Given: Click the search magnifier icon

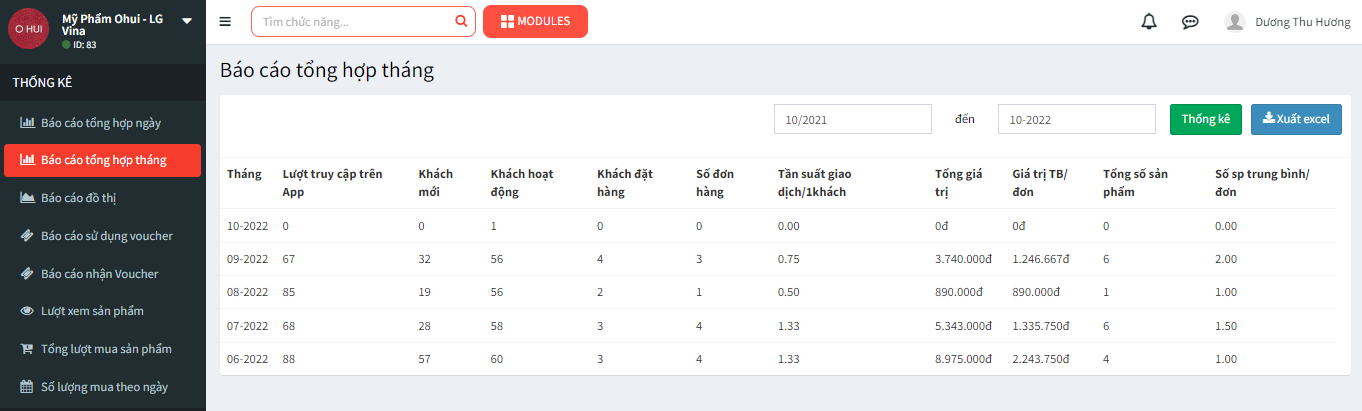Looking at the screenshot, I should click(461, 21).
